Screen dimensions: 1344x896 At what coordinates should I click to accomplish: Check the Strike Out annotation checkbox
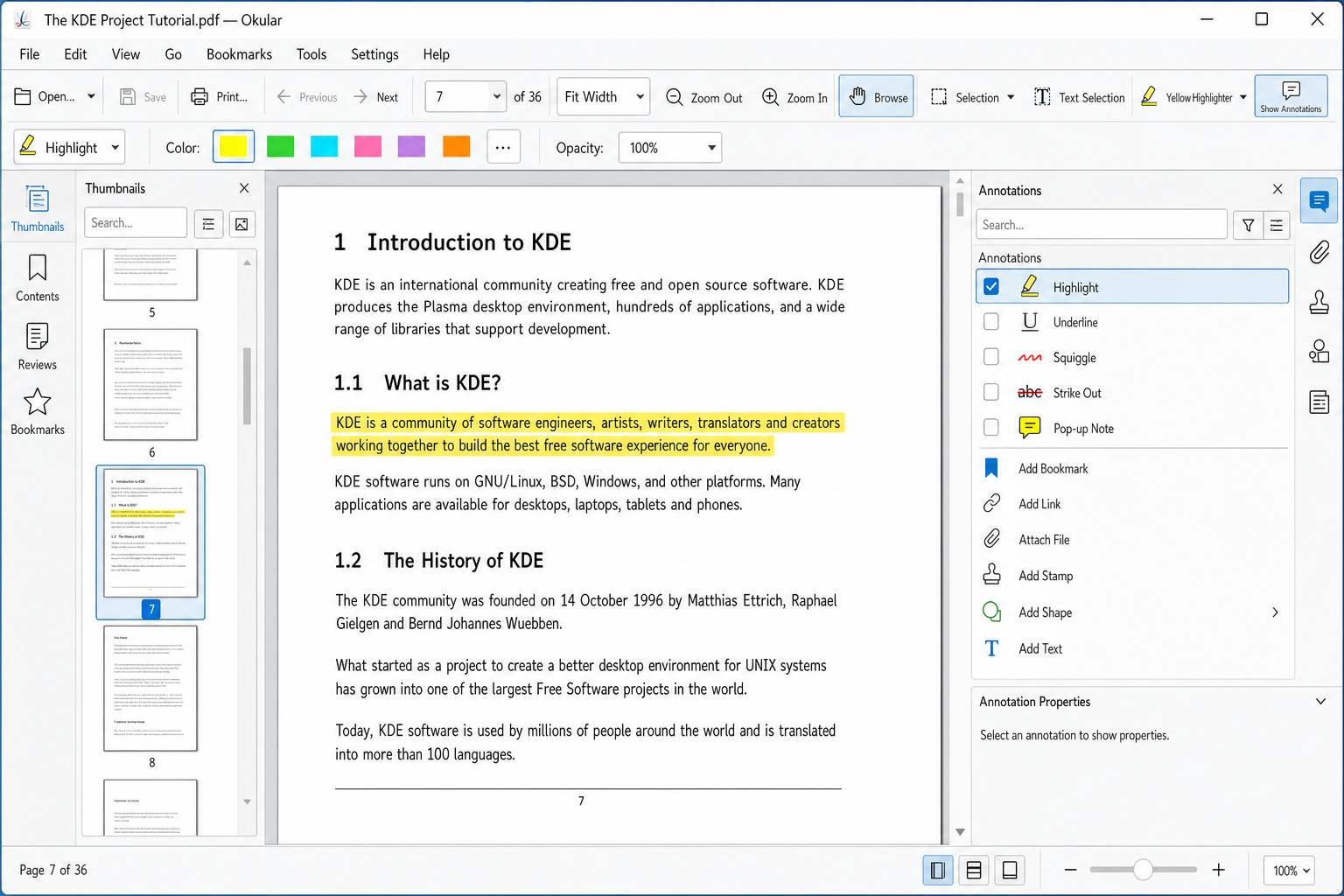coord(991,392)
